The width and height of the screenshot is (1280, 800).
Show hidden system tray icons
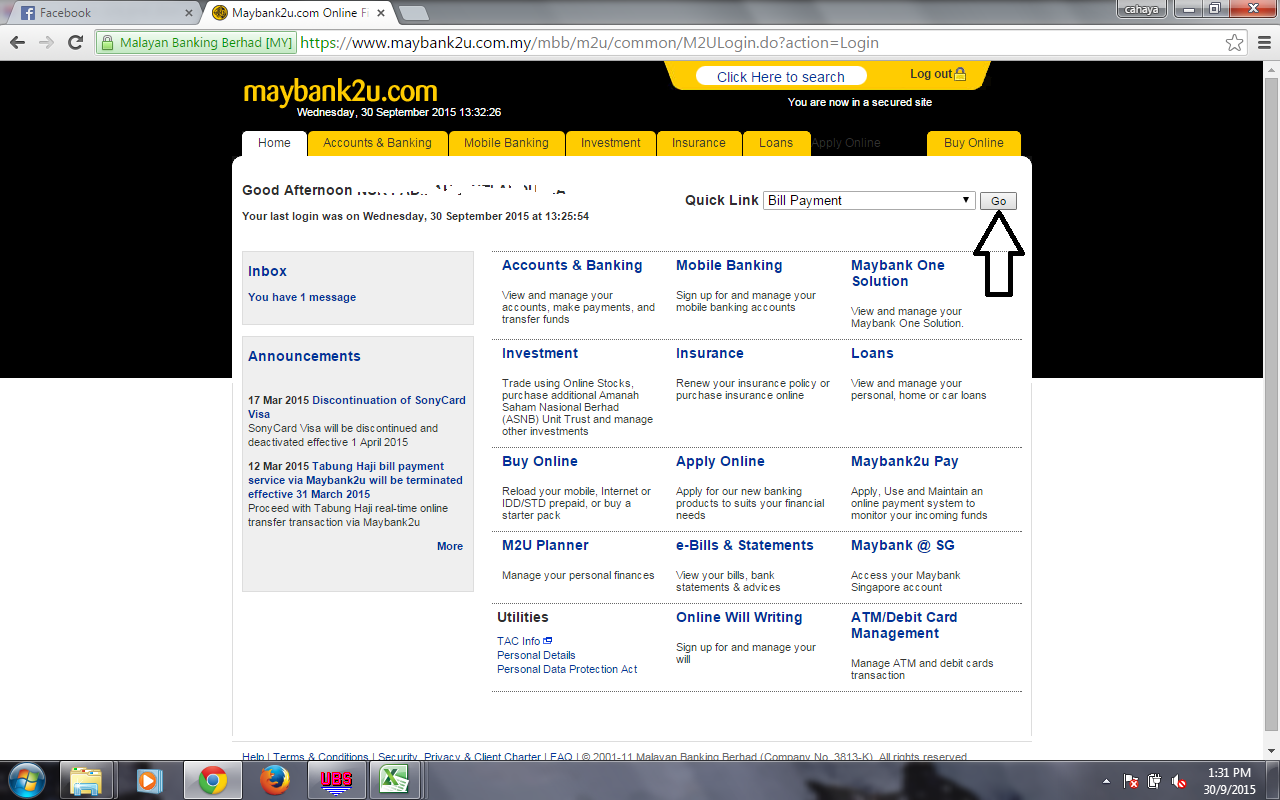(x=1106, y=781)
